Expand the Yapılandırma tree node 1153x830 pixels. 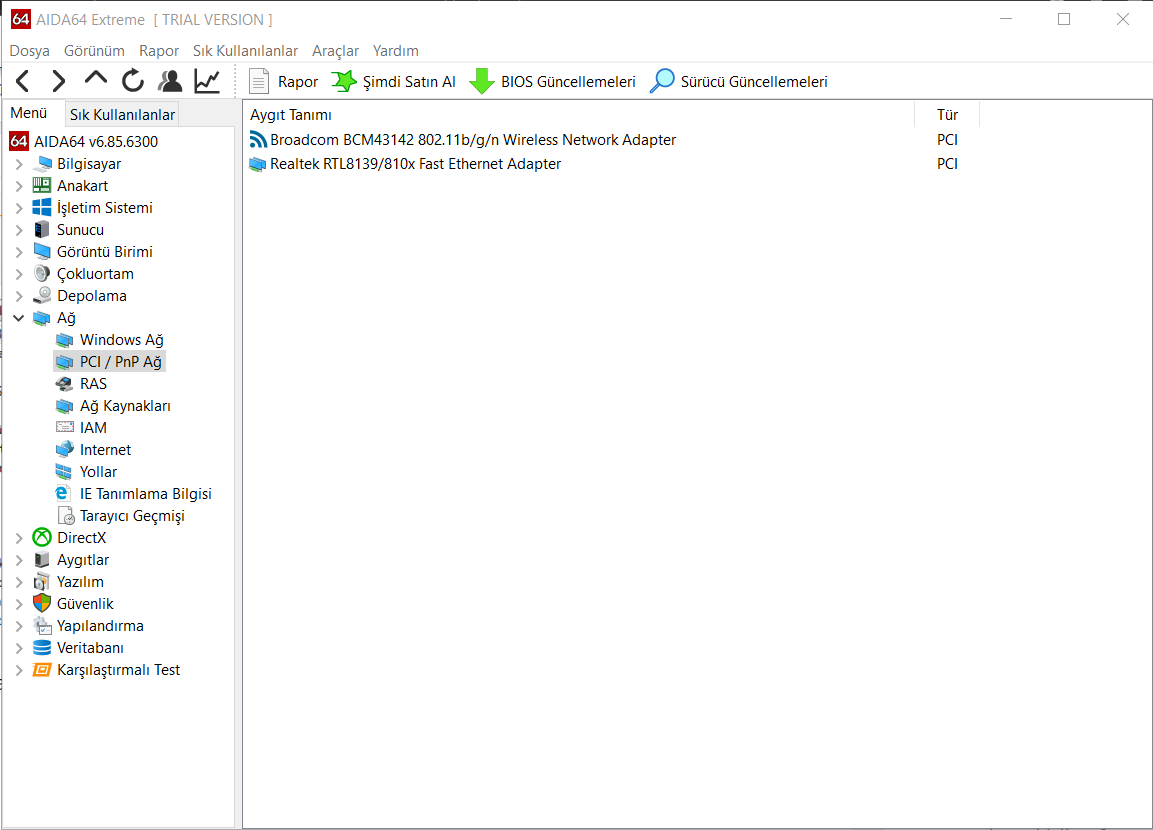(19, 626)
